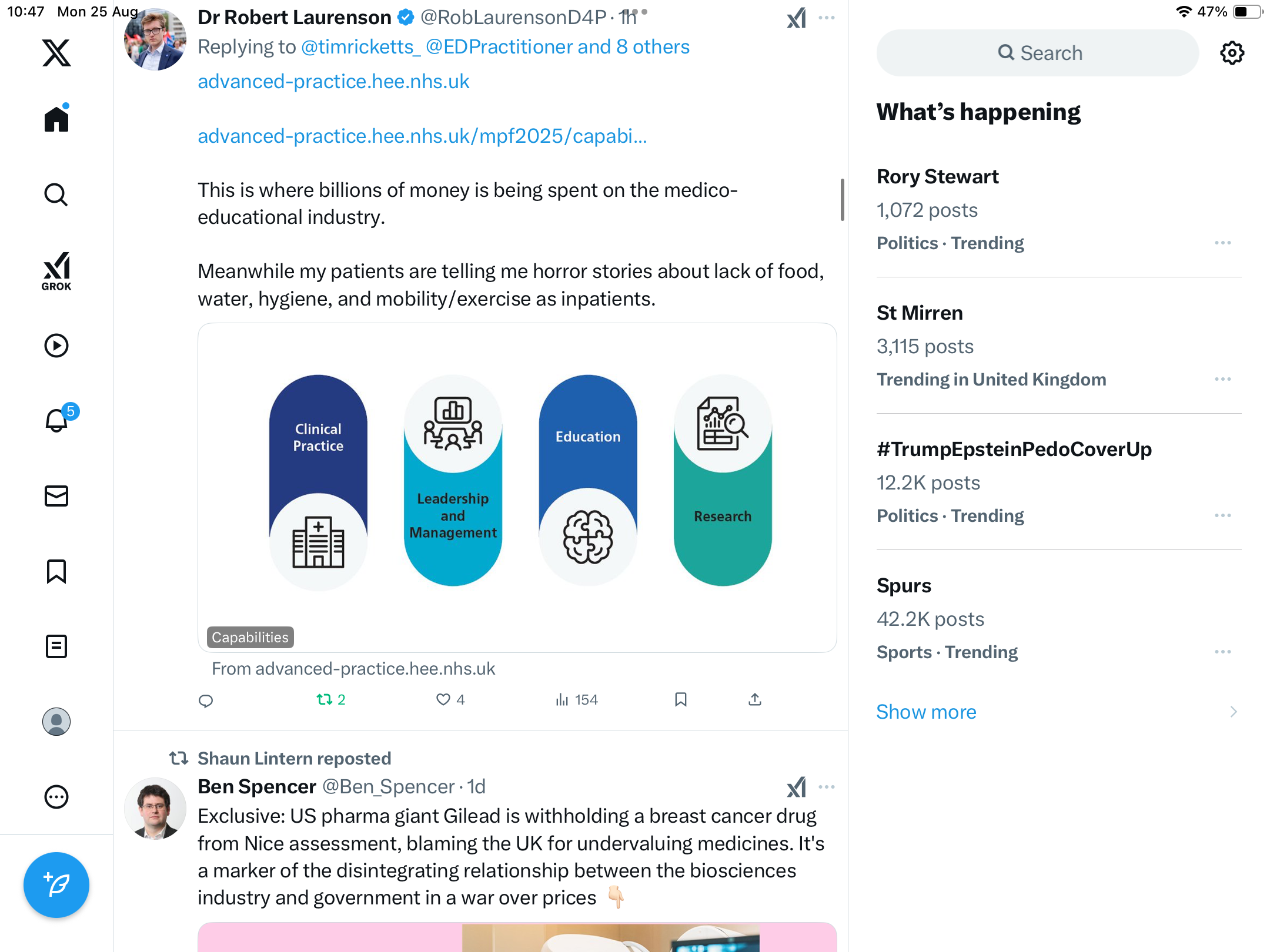The height and width of the screenshot is (952, 1270).
Task: Open the notifications bell
Action: [x=56, y=420]
